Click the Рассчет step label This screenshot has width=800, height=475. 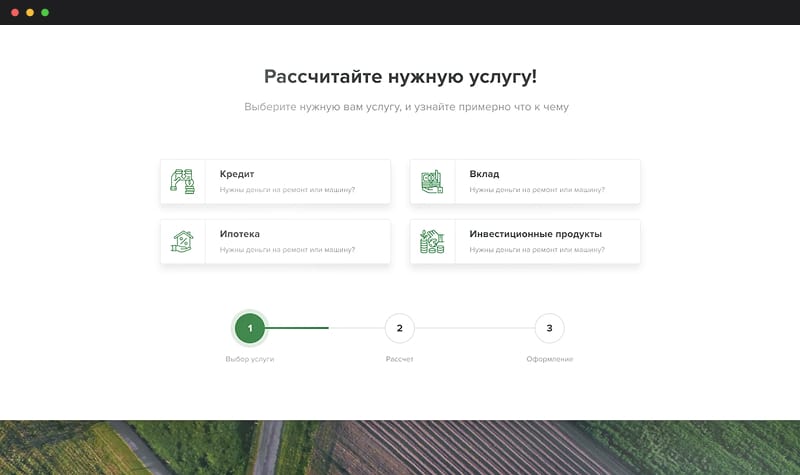point(399,358)
